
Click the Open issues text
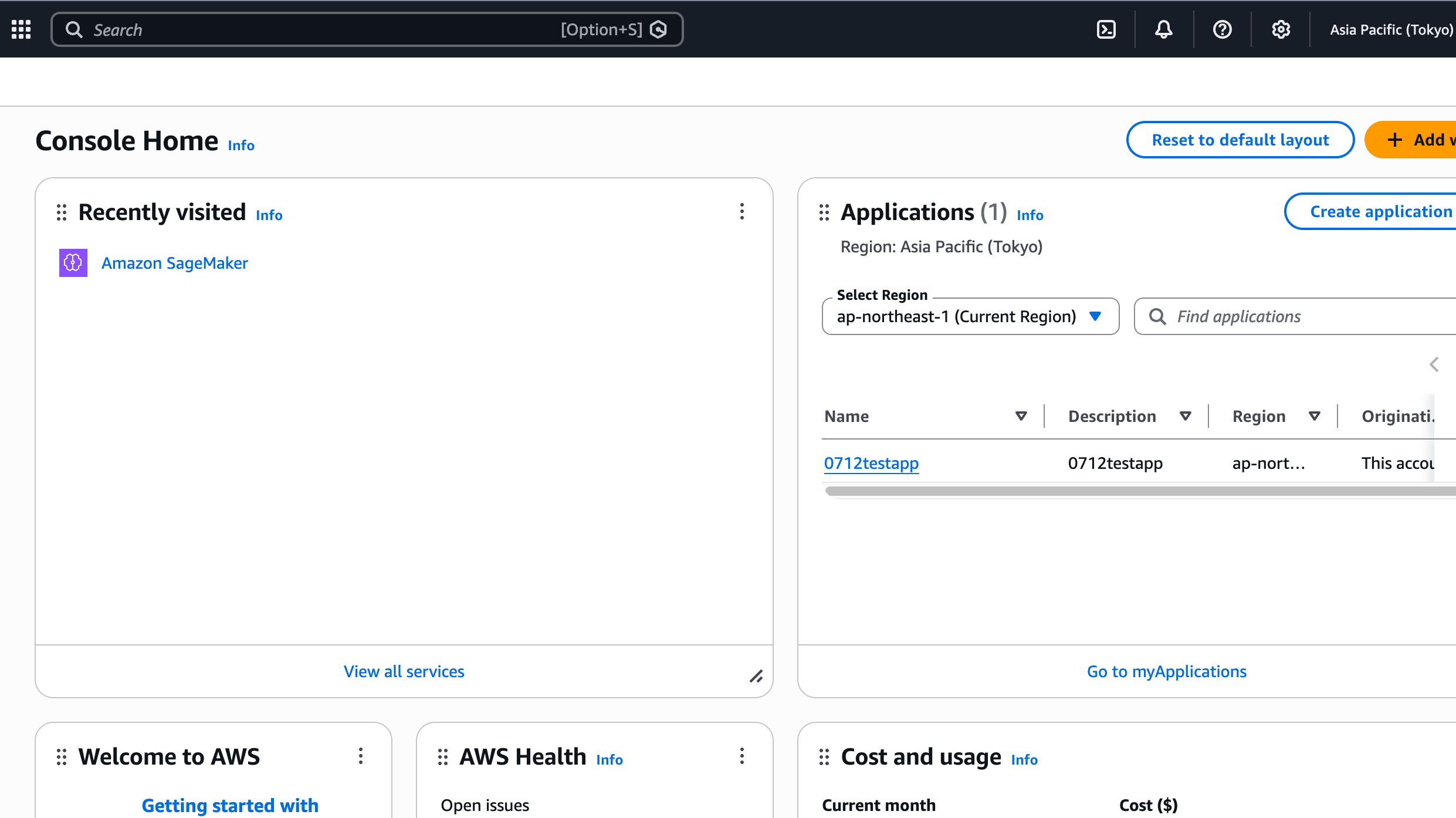485,805
